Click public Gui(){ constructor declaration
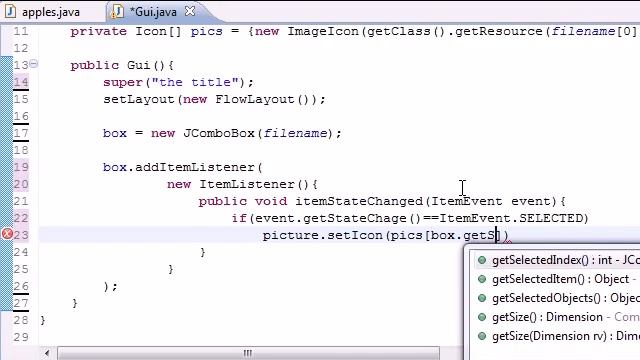The width and height of the screenshot is (640, 360). coord(122,65)
